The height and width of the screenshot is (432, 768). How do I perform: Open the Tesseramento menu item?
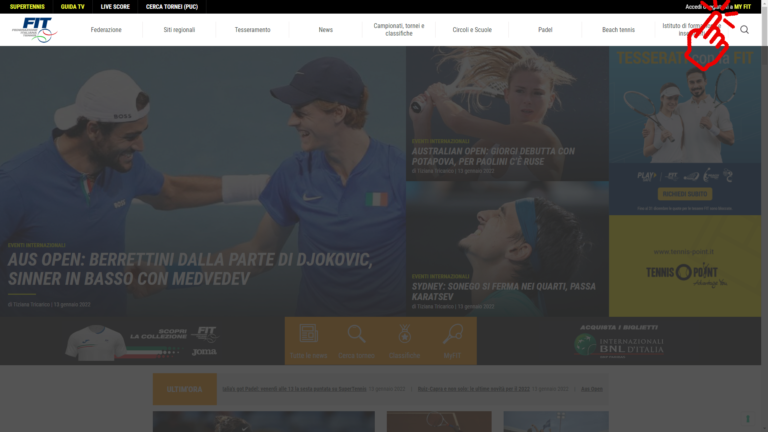tap(252, 30)
